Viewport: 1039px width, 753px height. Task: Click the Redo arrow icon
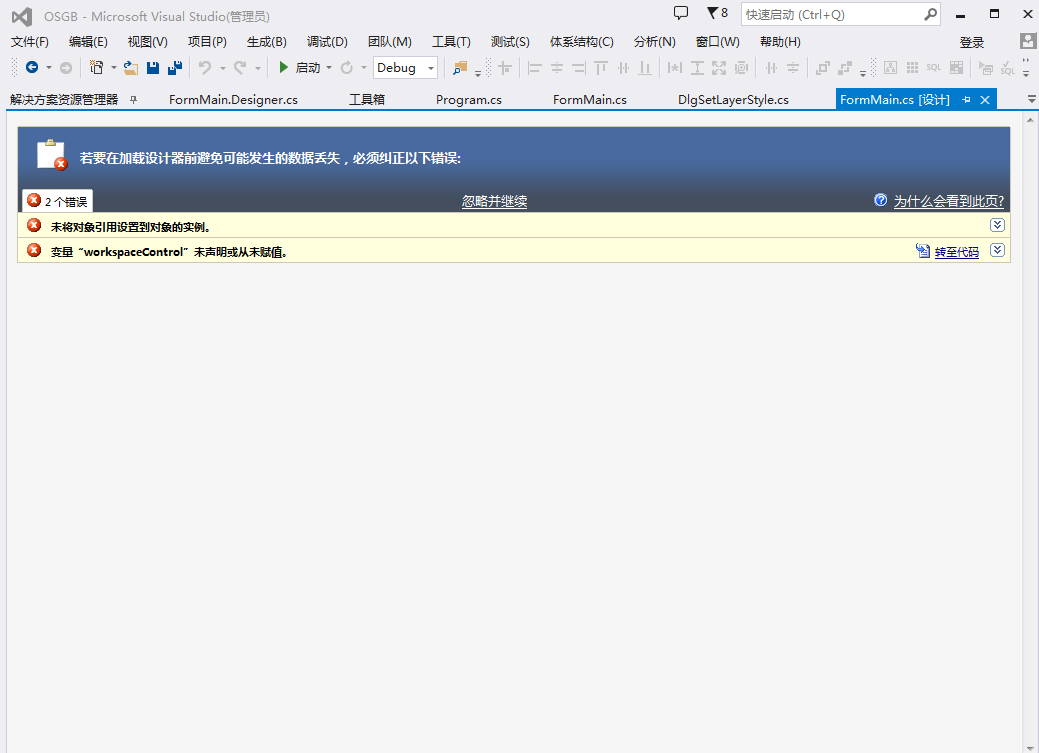[240, 68]
